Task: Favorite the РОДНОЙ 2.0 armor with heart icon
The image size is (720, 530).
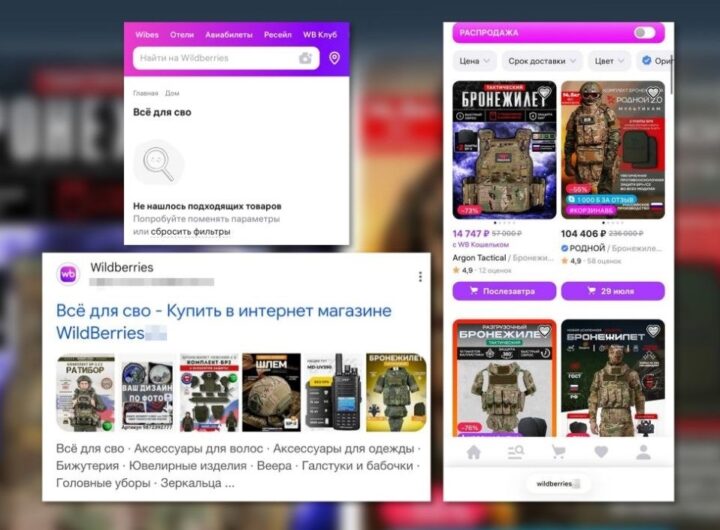Action: 653,92
